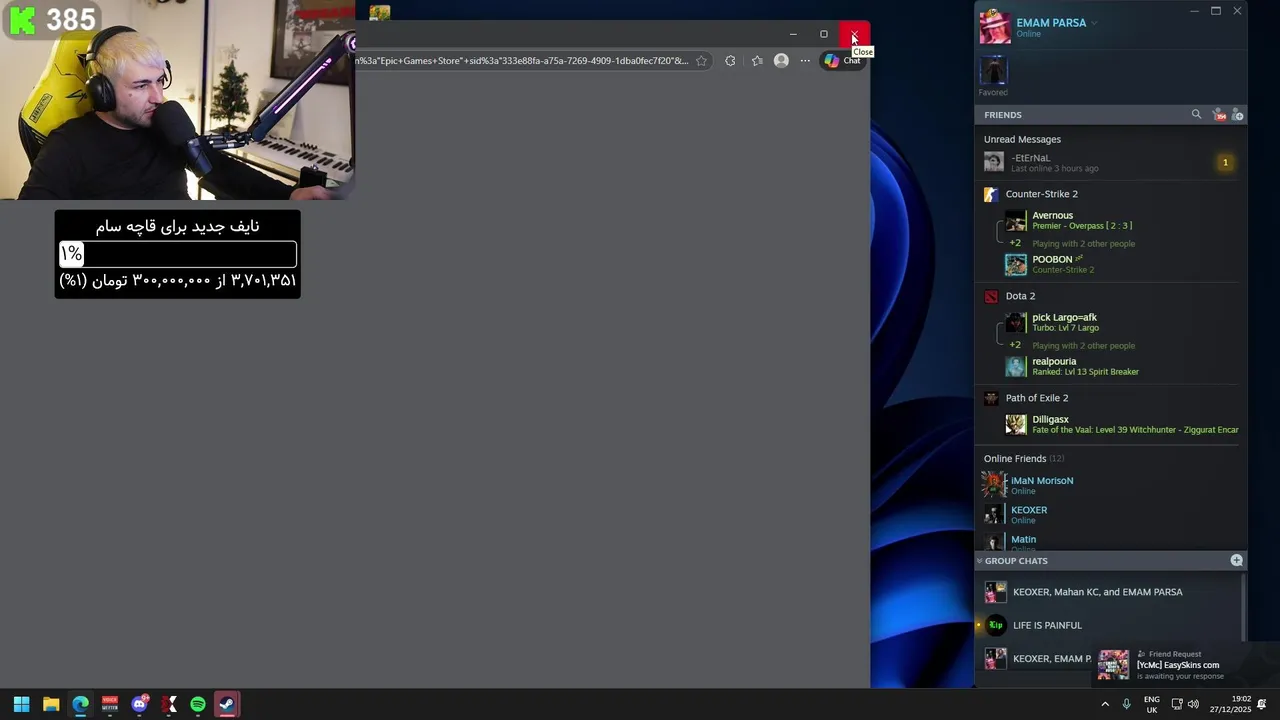Viewport: 1280px width, 720px height.
Task: Open Spotify from the taskbar
Action: pos(198,704)
